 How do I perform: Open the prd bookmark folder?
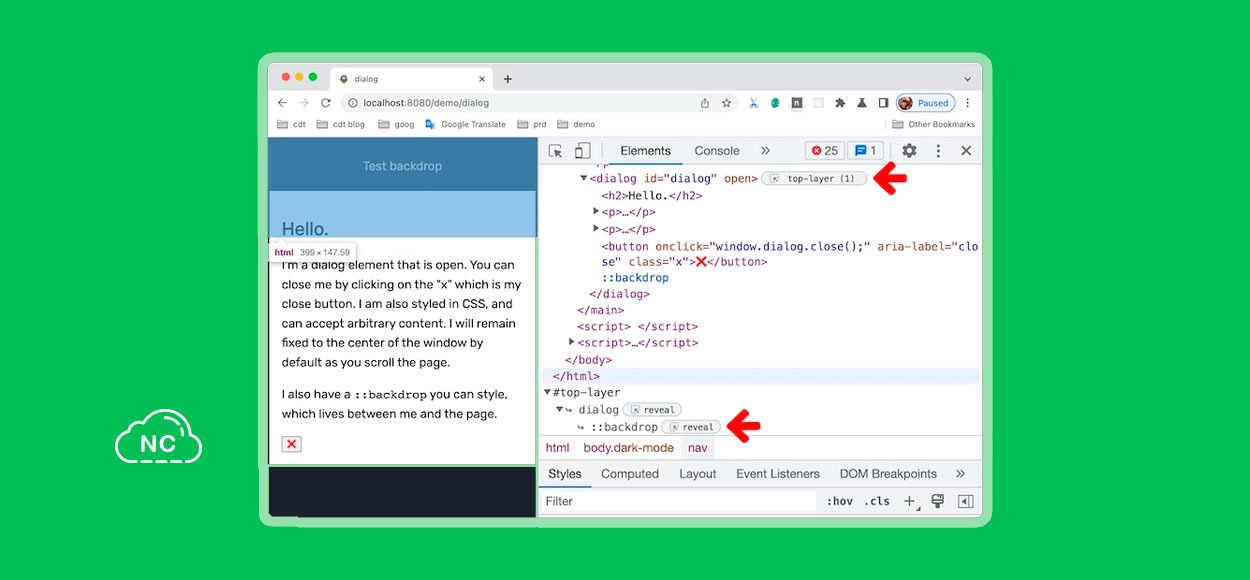[x=532, y=125]
